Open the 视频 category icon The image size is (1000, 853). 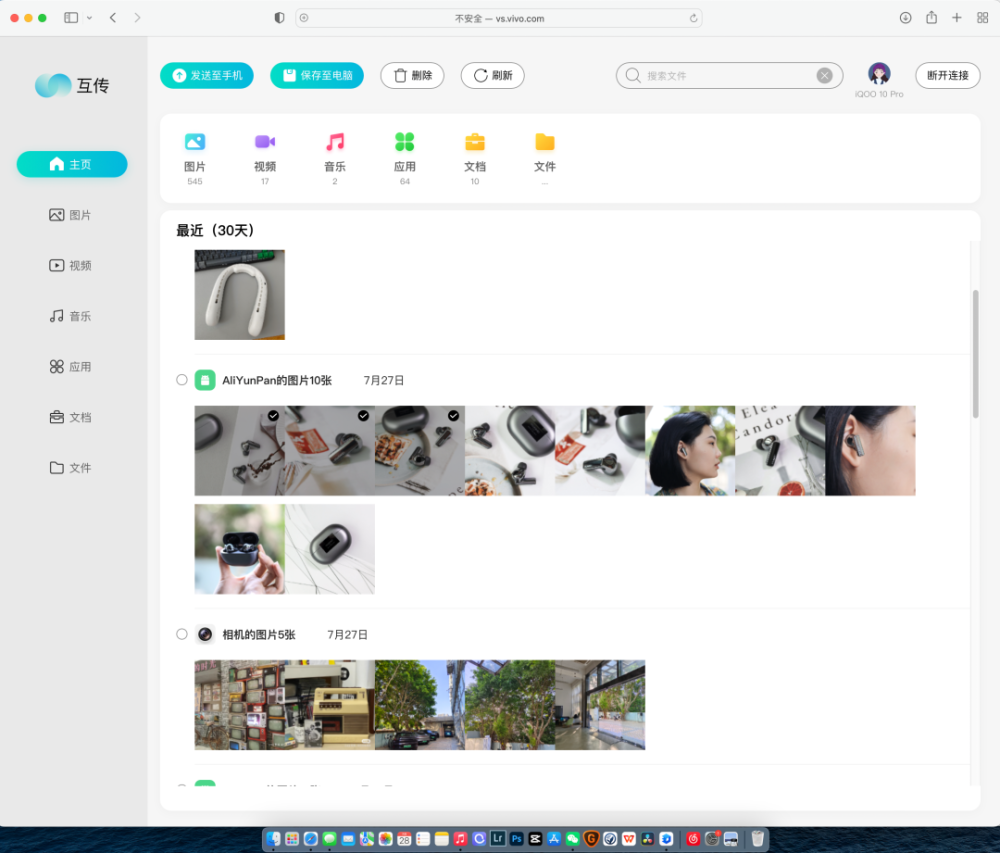[x=265, y=143]
